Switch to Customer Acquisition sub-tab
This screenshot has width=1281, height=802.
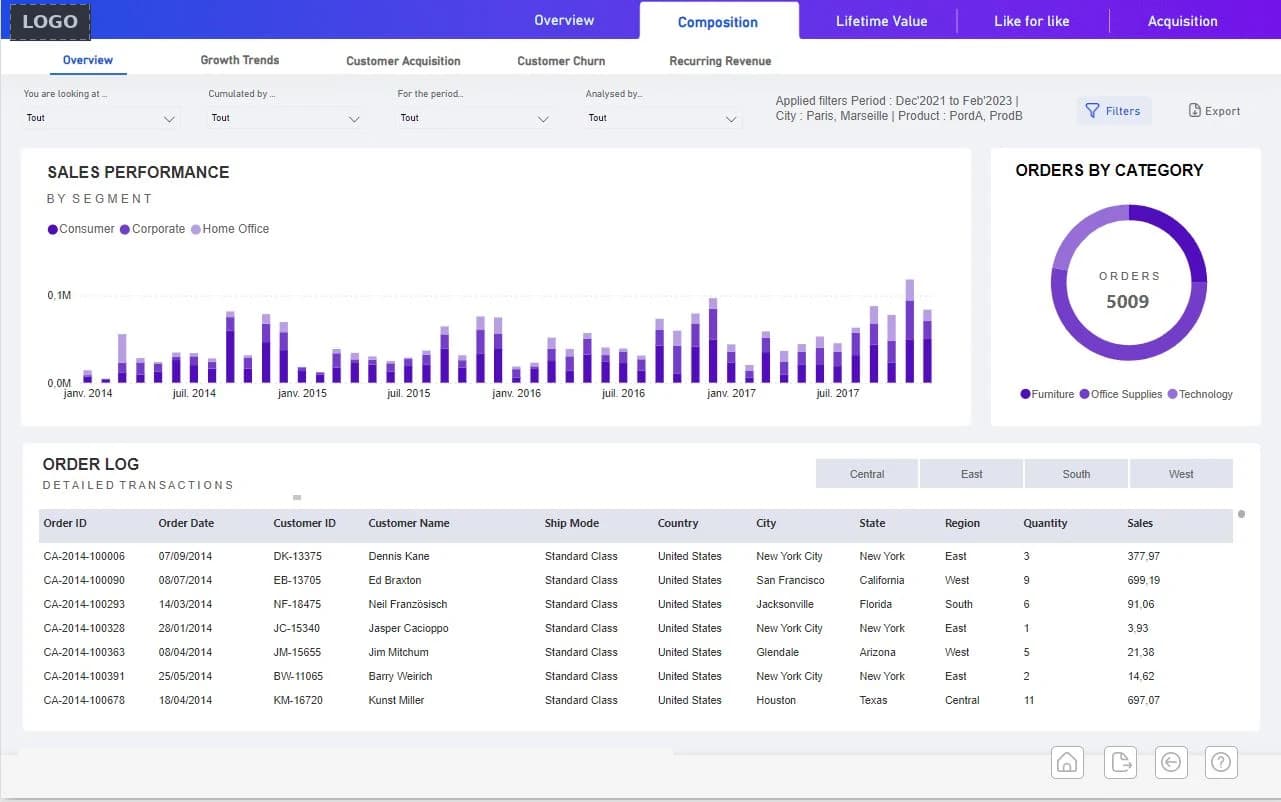(x=403, y=61)
